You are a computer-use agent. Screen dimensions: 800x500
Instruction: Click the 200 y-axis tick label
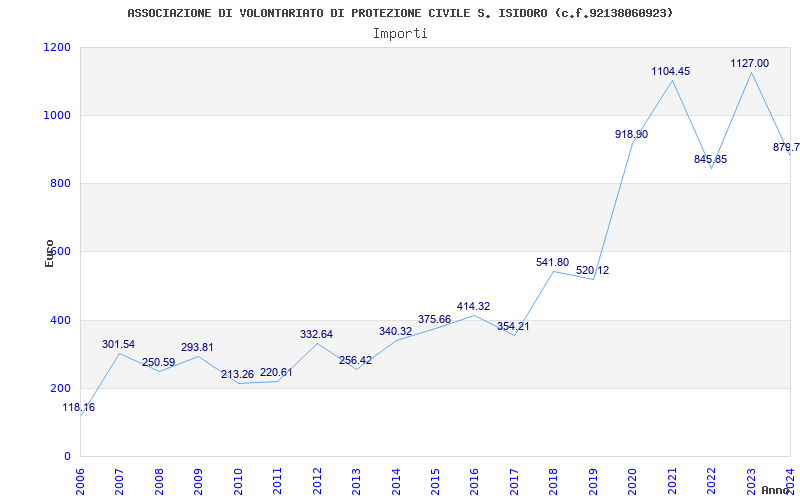pyautogui.click(x=61, y=388)
